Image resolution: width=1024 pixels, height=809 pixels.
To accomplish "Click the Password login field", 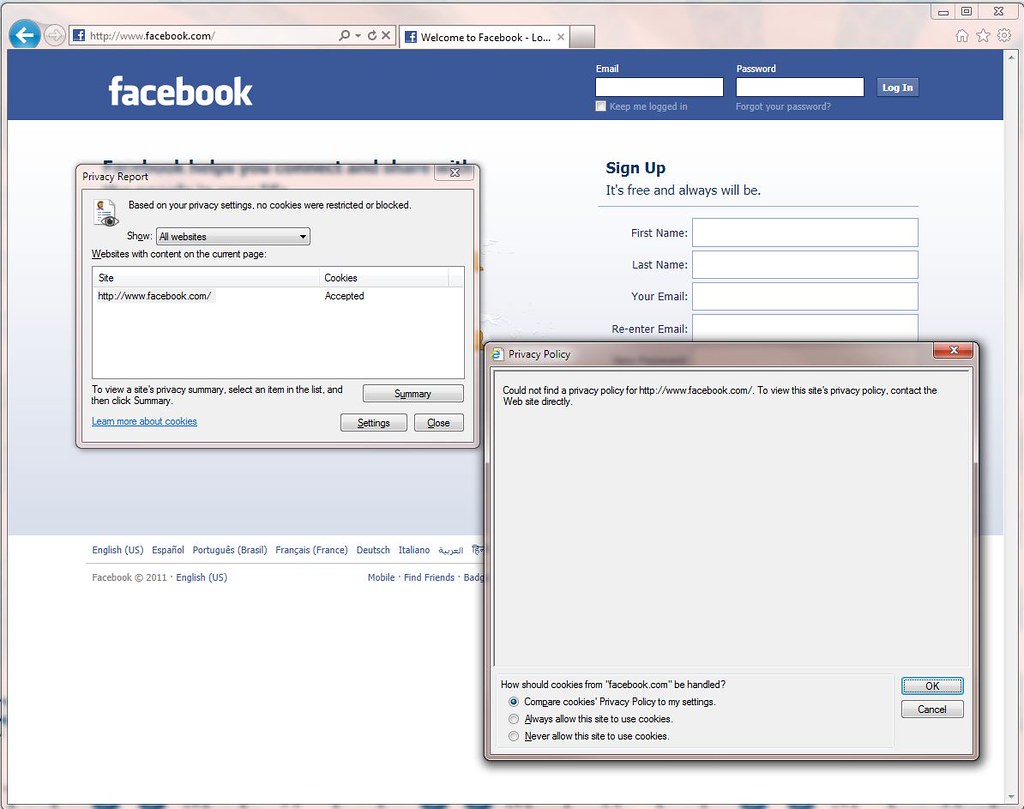I will coord(800,87).
